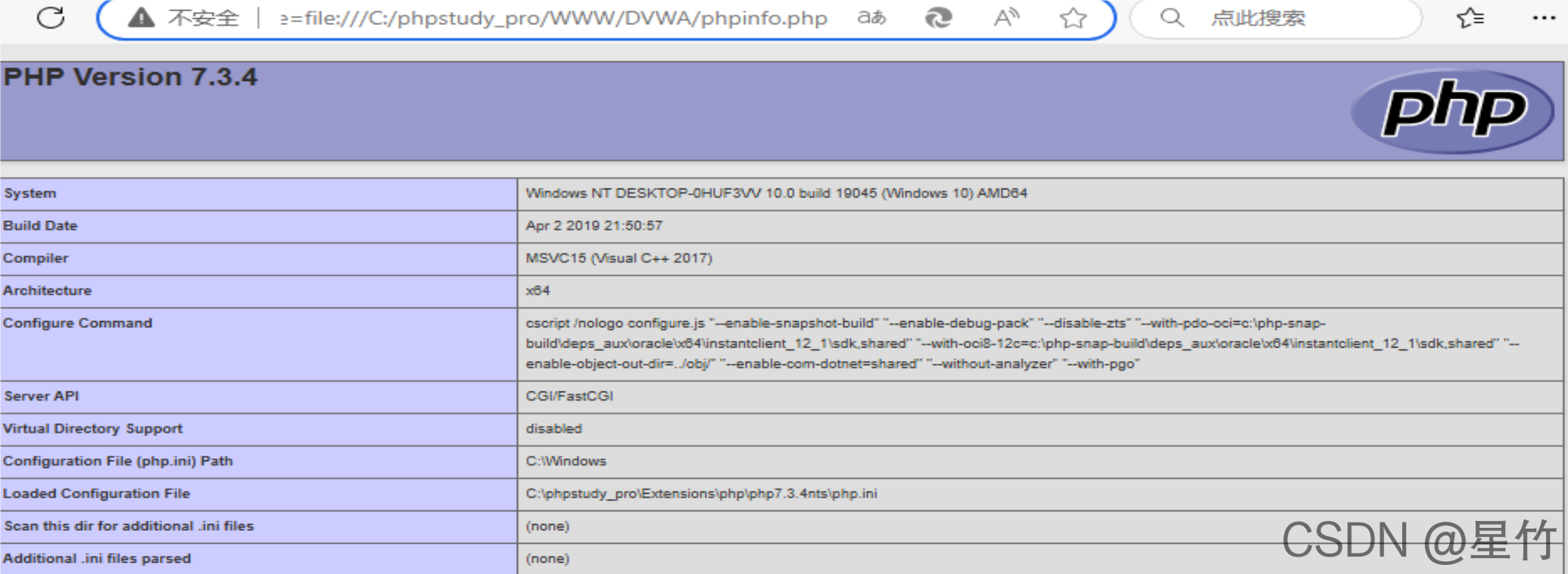1568x574 pixels.
Task: Click Configuration File (php.ini) Path label
Action: tap(117, 461)
